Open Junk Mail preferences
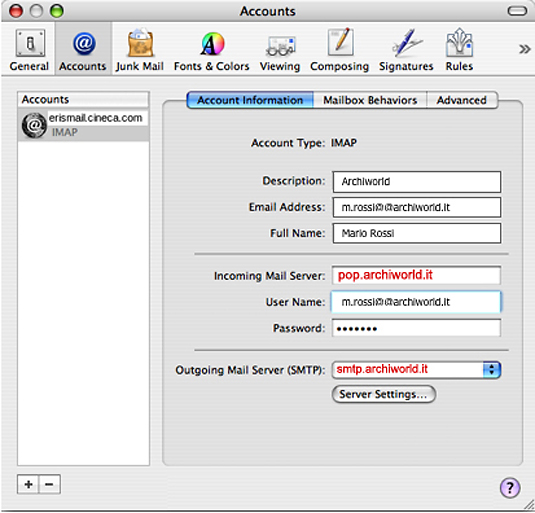535x513 pixels. point(140,50)
